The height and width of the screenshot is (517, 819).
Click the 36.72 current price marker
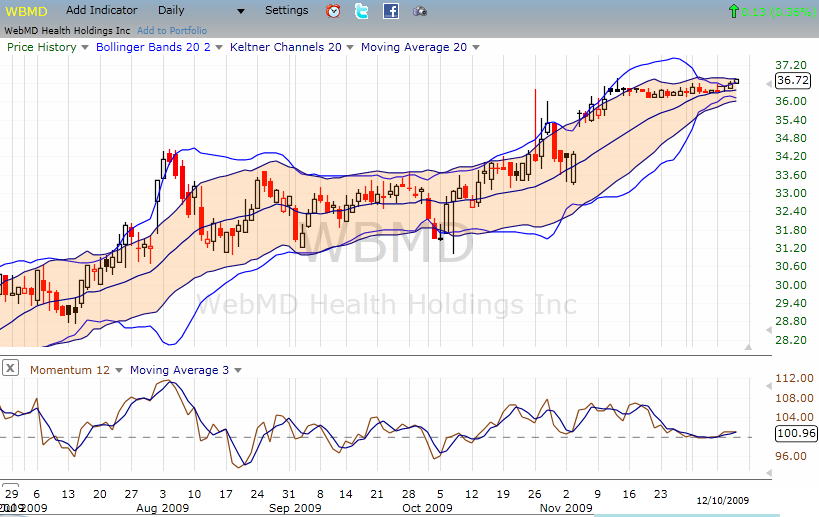point(792,80)
